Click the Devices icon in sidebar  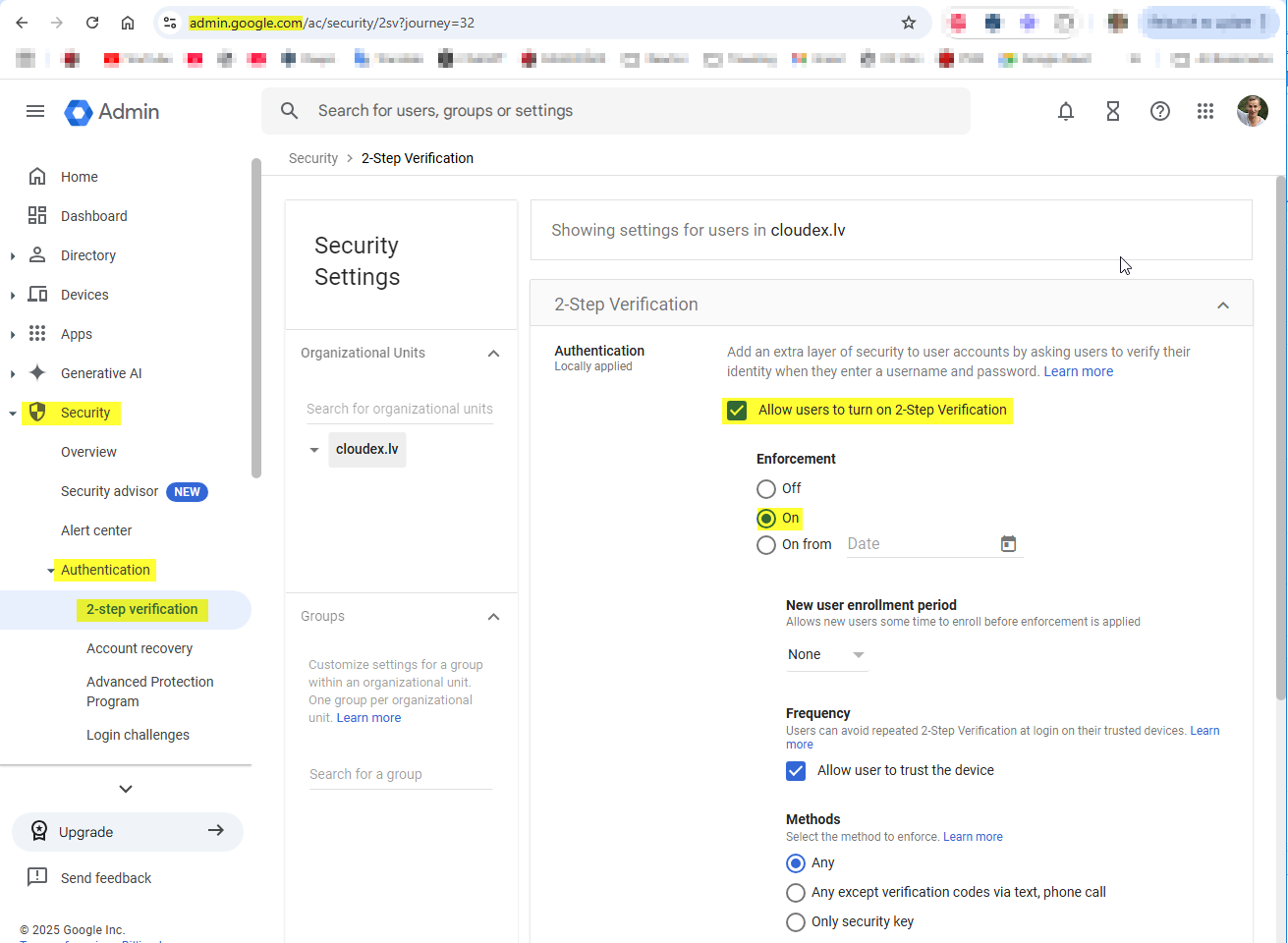37,295
